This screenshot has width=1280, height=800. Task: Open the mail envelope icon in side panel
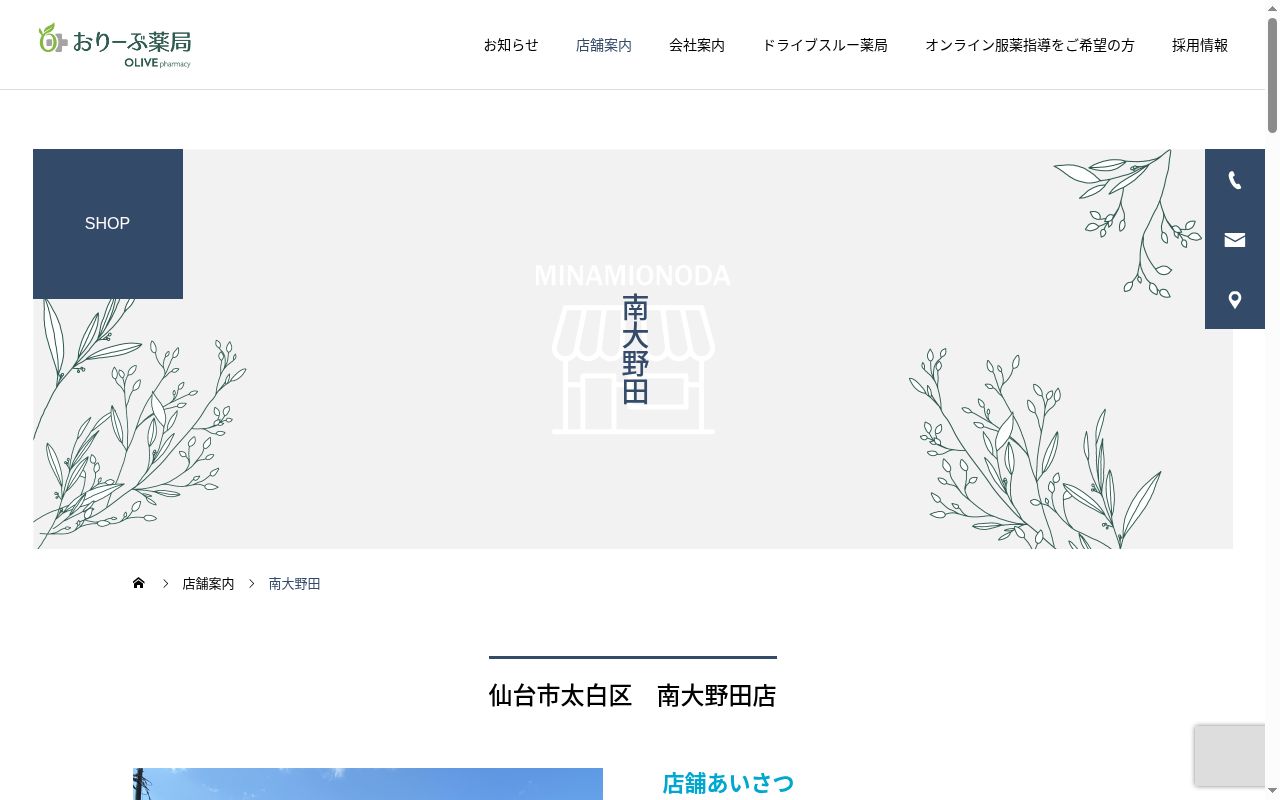(x=1235, y=240)
